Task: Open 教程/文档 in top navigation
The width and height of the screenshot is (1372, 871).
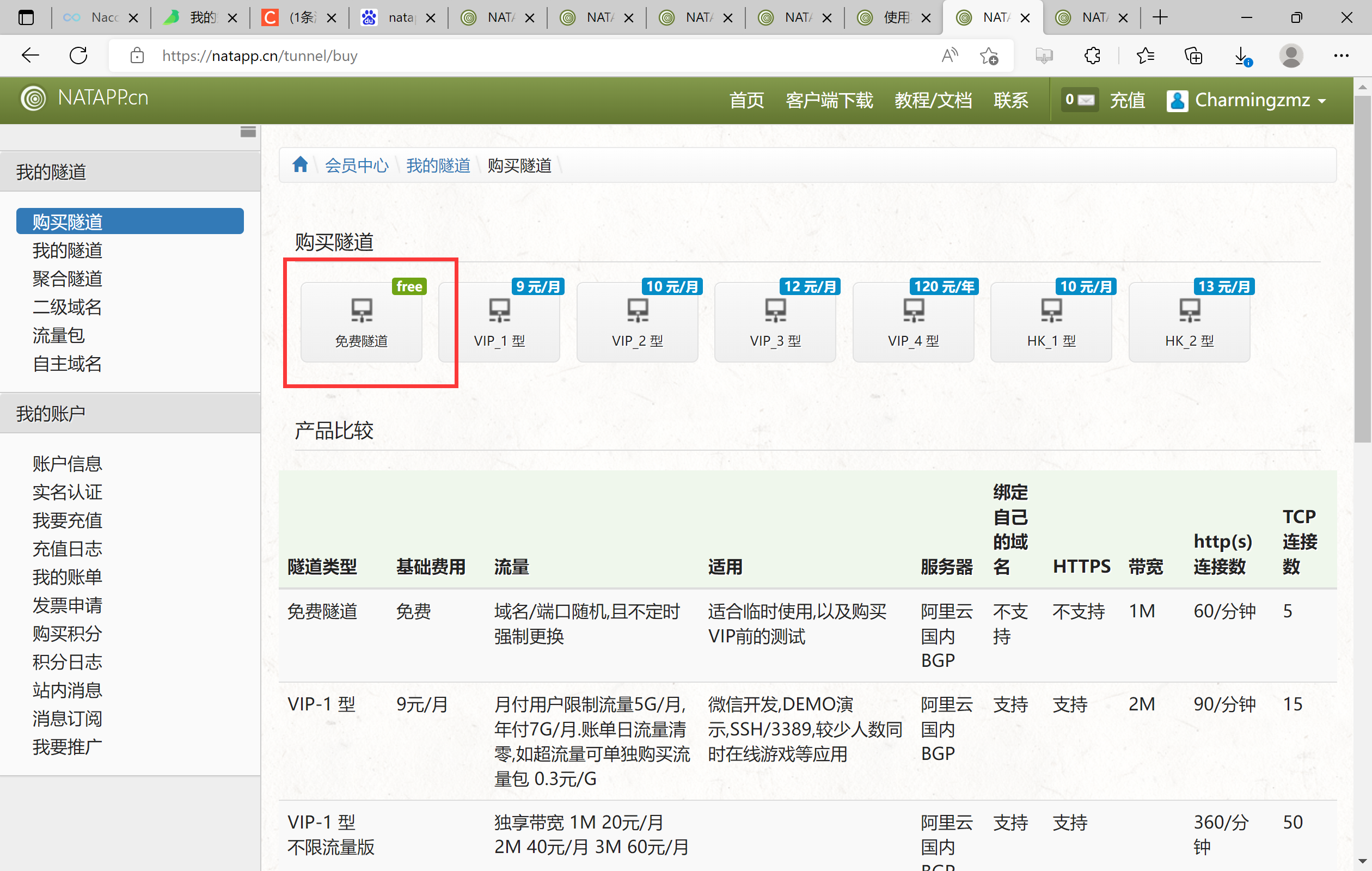Action: click(933, 100)
